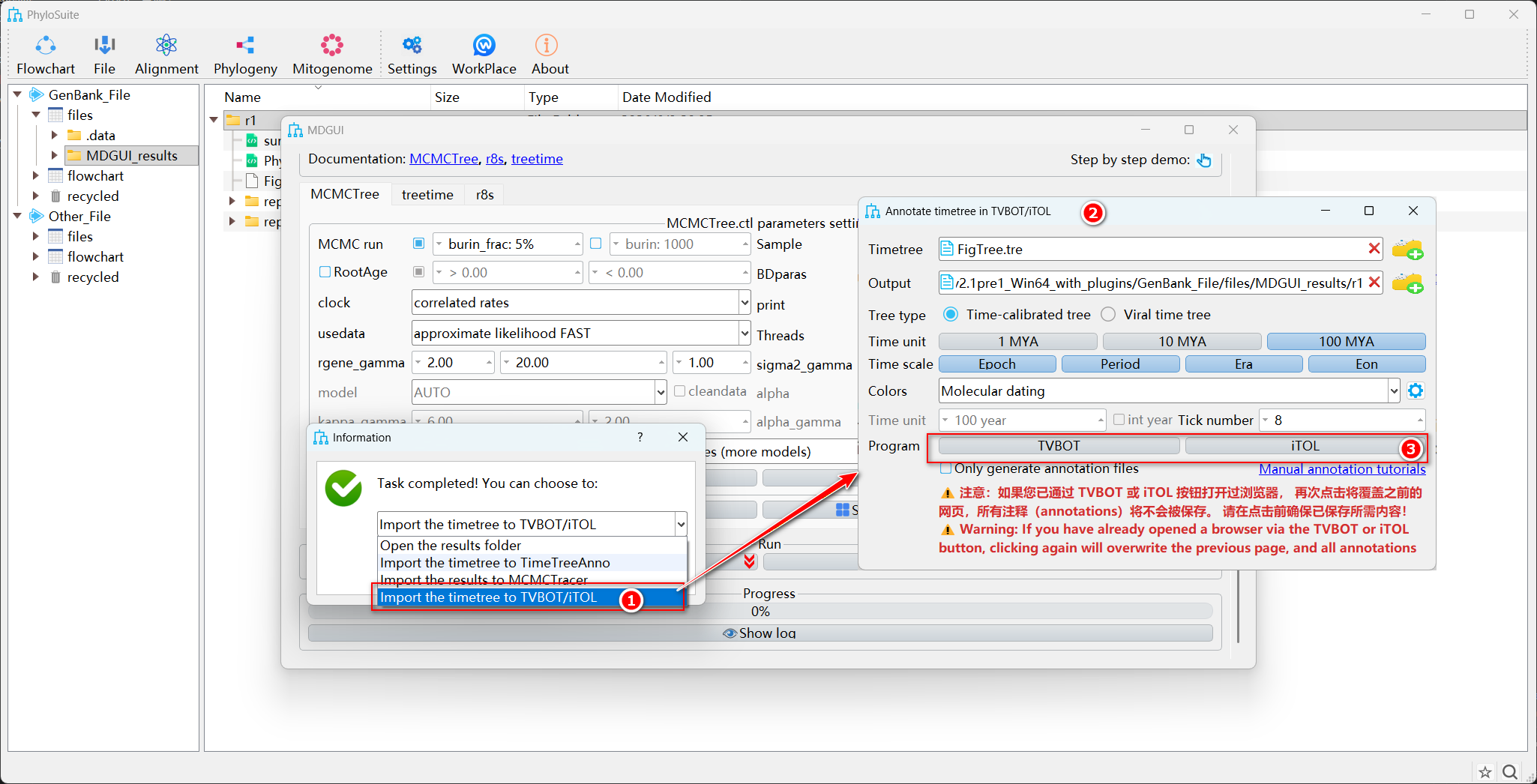Open the Mitogenome toolbar icon
1537x784 pixels.
[332, 55]
